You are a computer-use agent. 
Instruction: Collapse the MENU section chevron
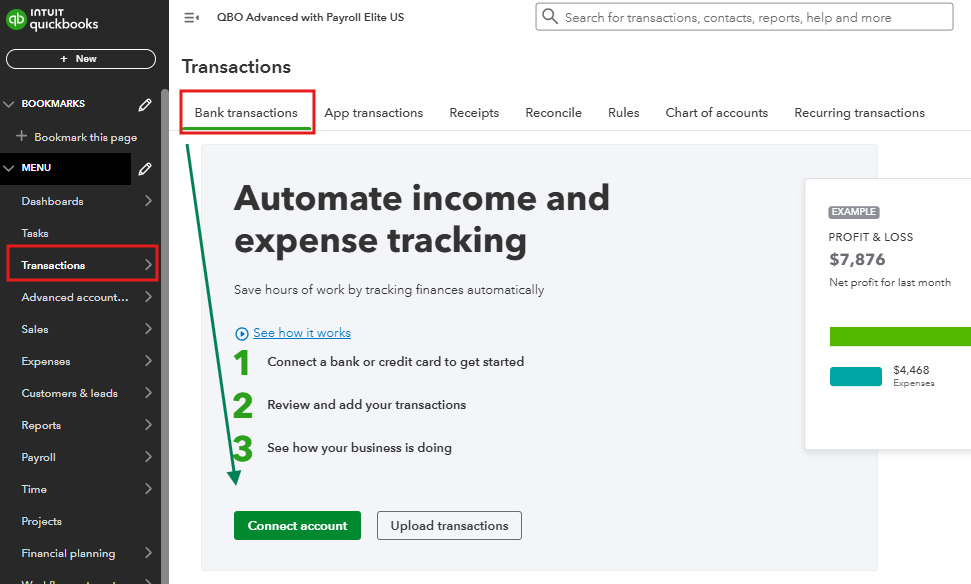click(x=9, y=168)
